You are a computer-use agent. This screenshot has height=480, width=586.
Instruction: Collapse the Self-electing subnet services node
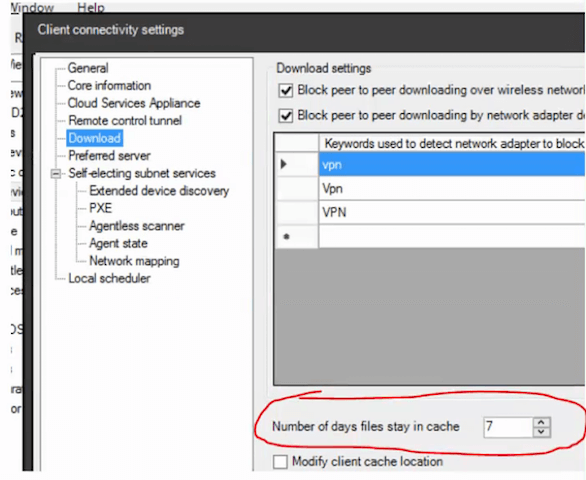click(56, 173)
